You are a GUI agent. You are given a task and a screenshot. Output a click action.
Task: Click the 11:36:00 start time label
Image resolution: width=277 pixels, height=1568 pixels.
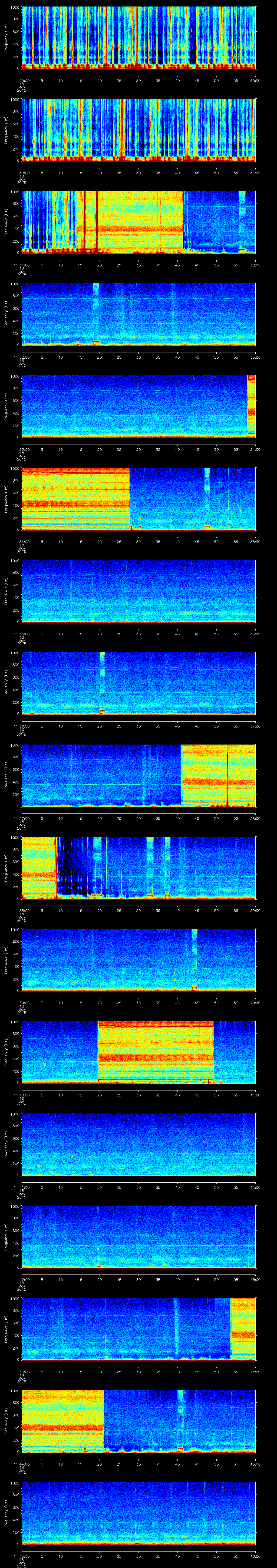pyautogui.click(x=22, y=726)
